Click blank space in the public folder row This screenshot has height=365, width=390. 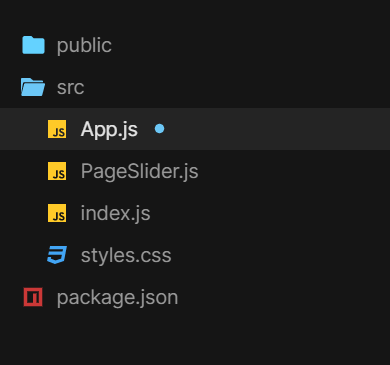pyautogui.click(x=250, y=45)
